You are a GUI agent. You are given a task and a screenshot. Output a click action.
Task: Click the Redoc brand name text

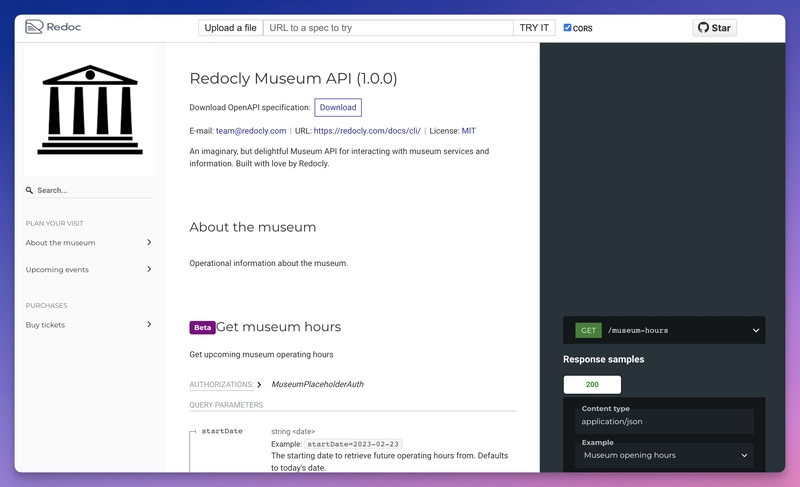(64, 27)
